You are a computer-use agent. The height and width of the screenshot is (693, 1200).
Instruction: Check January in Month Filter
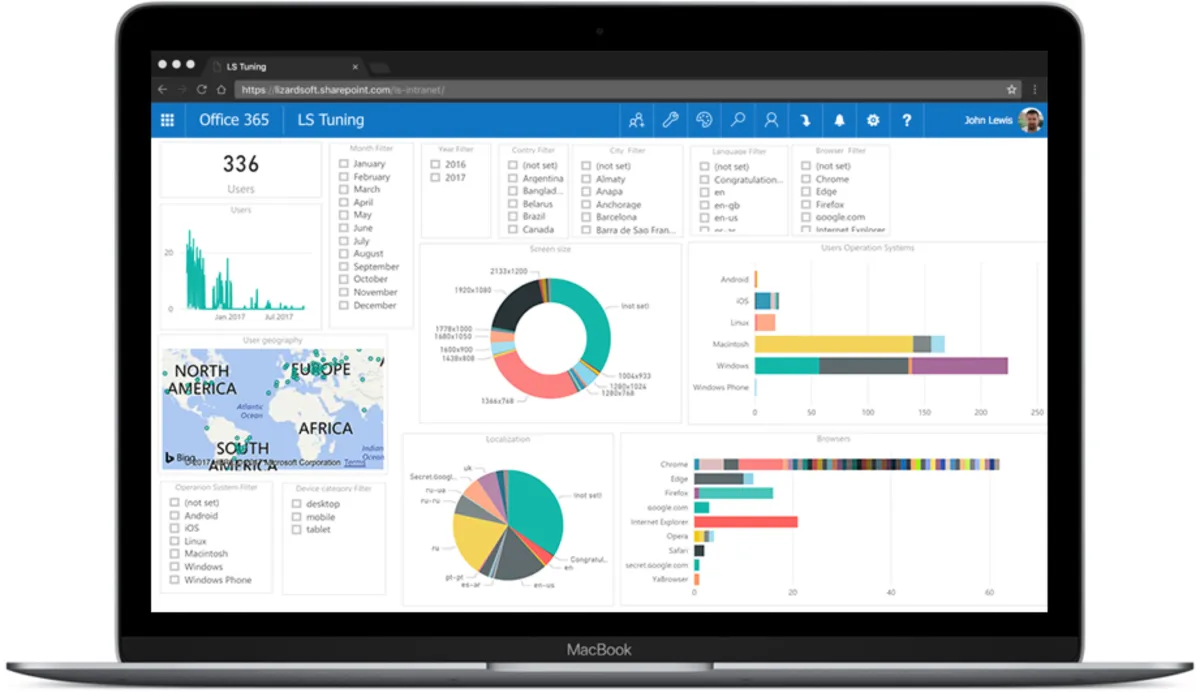click(x=344, y=163)
